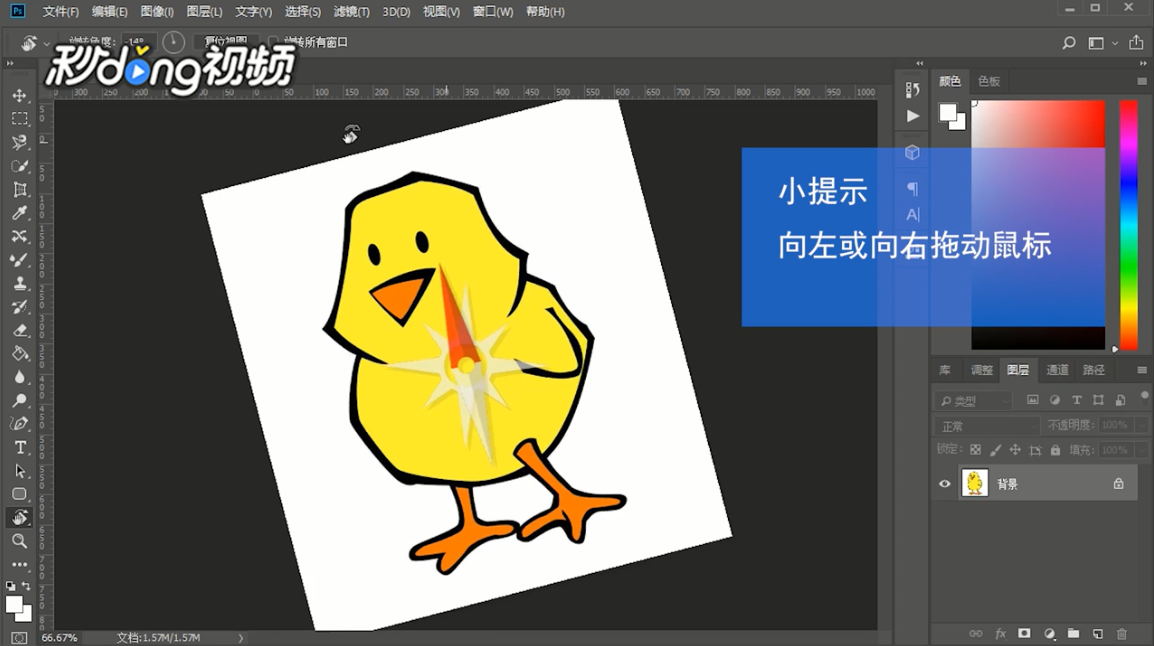The image size is (1154, 646).
Task: Create a new group folder icon
Action: tap(1074, 633)
